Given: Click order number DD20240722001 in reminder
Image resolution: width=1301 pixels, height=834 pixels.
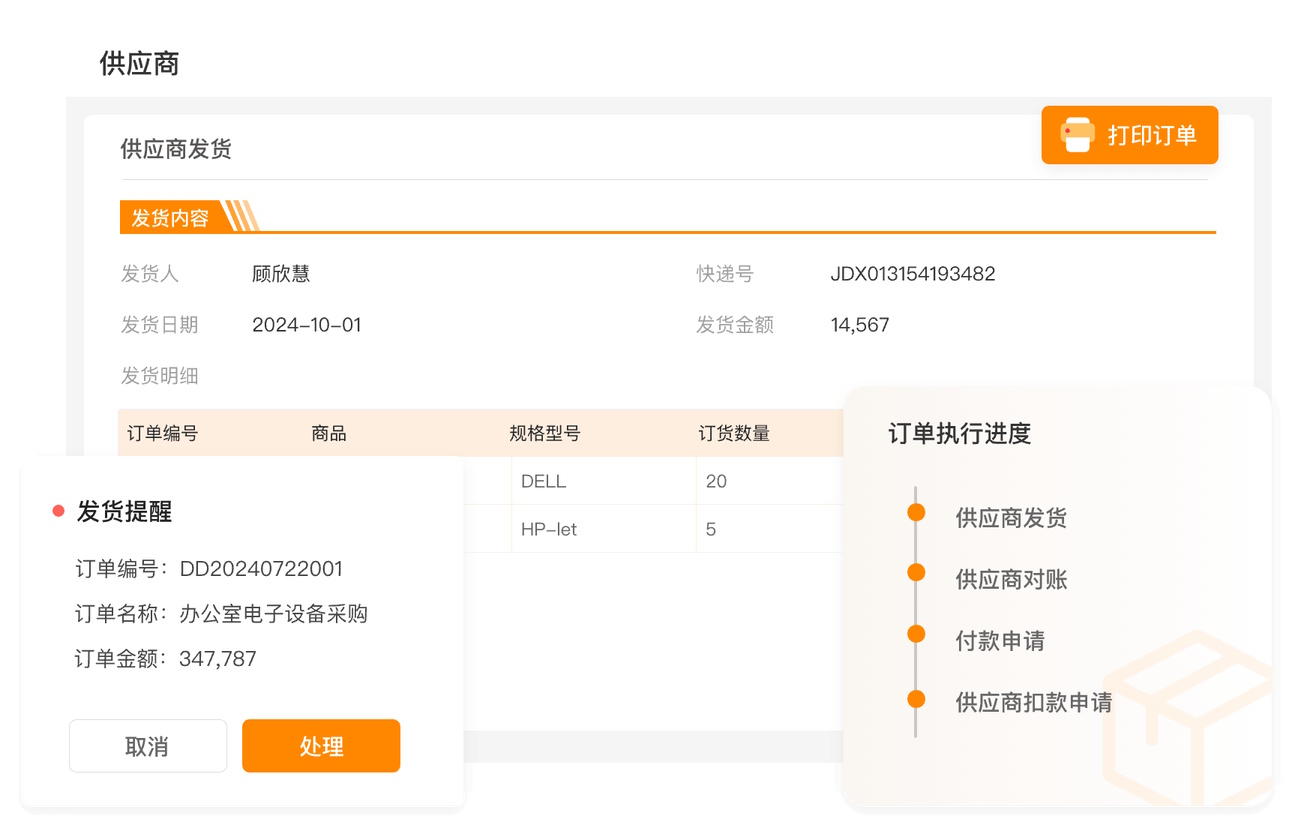Looking at the screenshot, I should [x=261, y=569].
